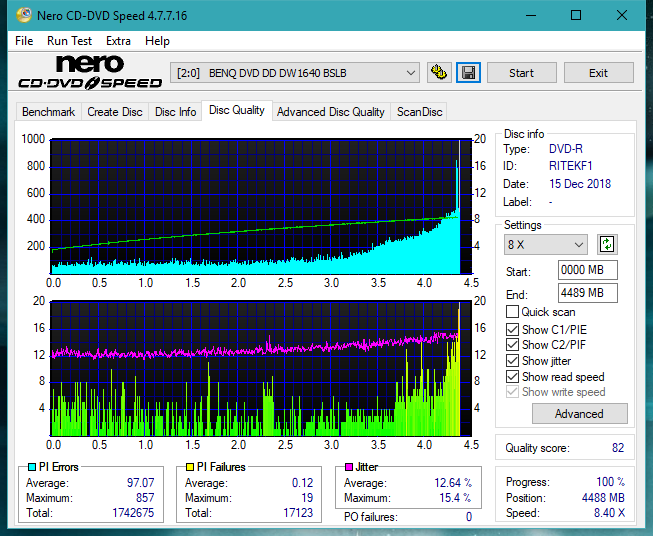This screenshot has height=536, width=653.
Task: Click the Advanced settings button
Action: pos(579,414)
